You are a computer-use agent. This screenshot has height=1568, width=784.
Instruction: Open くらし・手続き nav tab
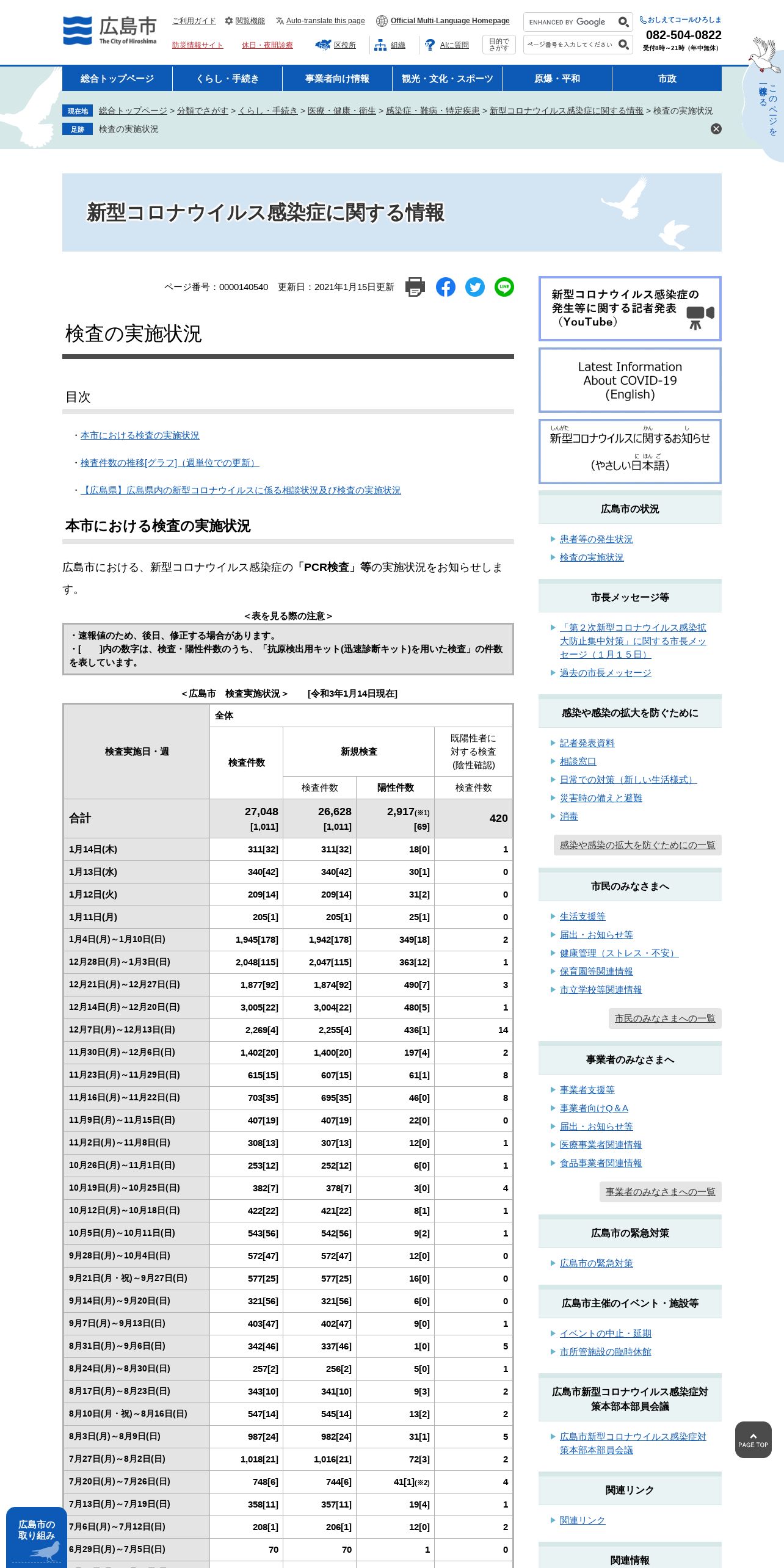tap(227, 79)
